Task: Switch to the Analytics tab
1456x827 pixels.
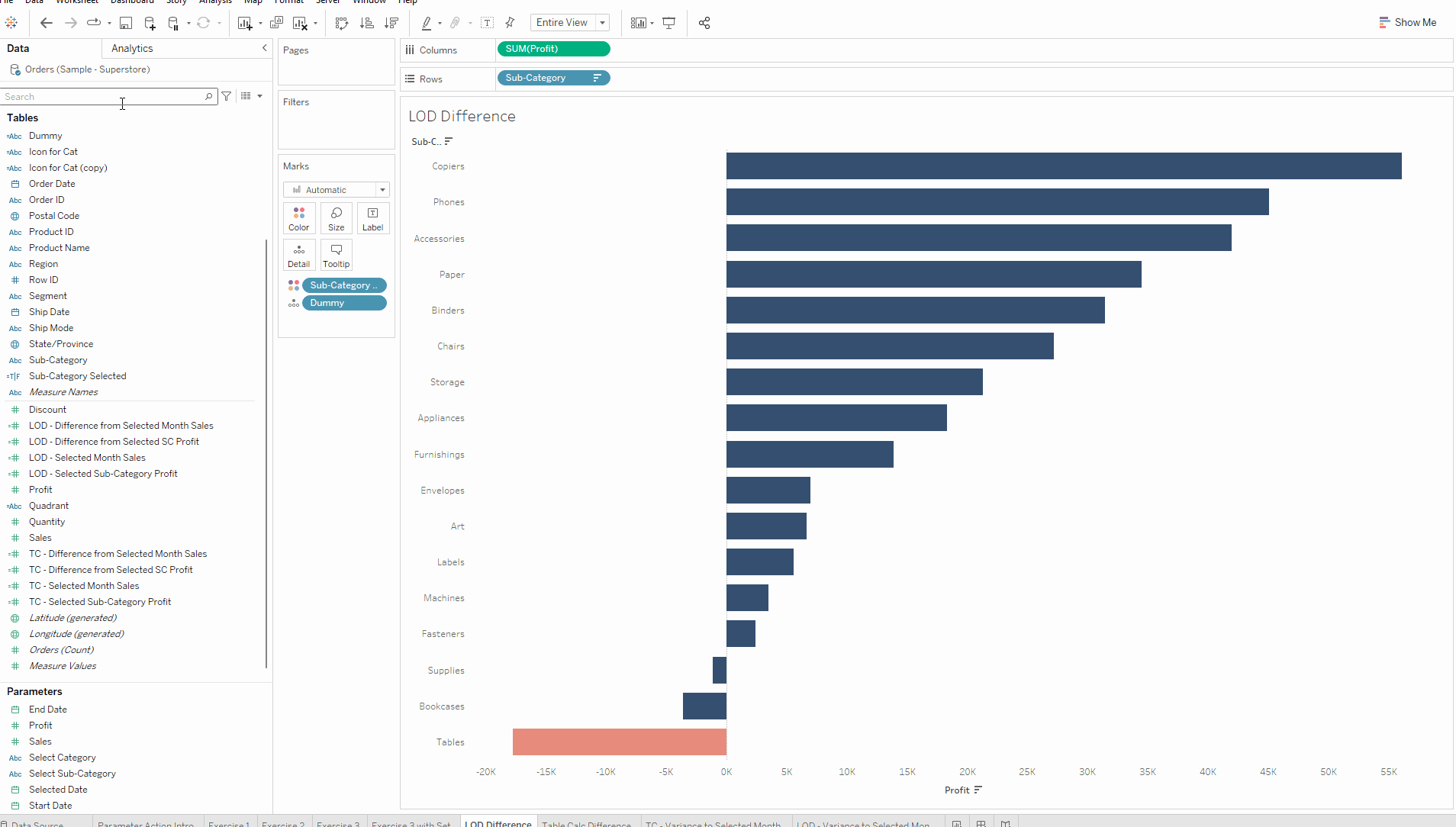Action: coord(132,48)
